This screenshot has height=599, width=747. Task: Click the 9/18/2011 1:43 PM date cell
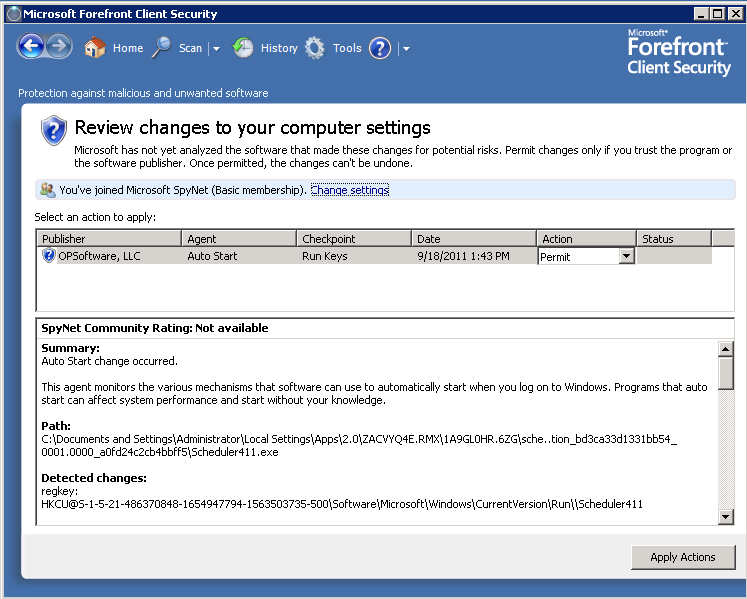[x=464, y=256]
